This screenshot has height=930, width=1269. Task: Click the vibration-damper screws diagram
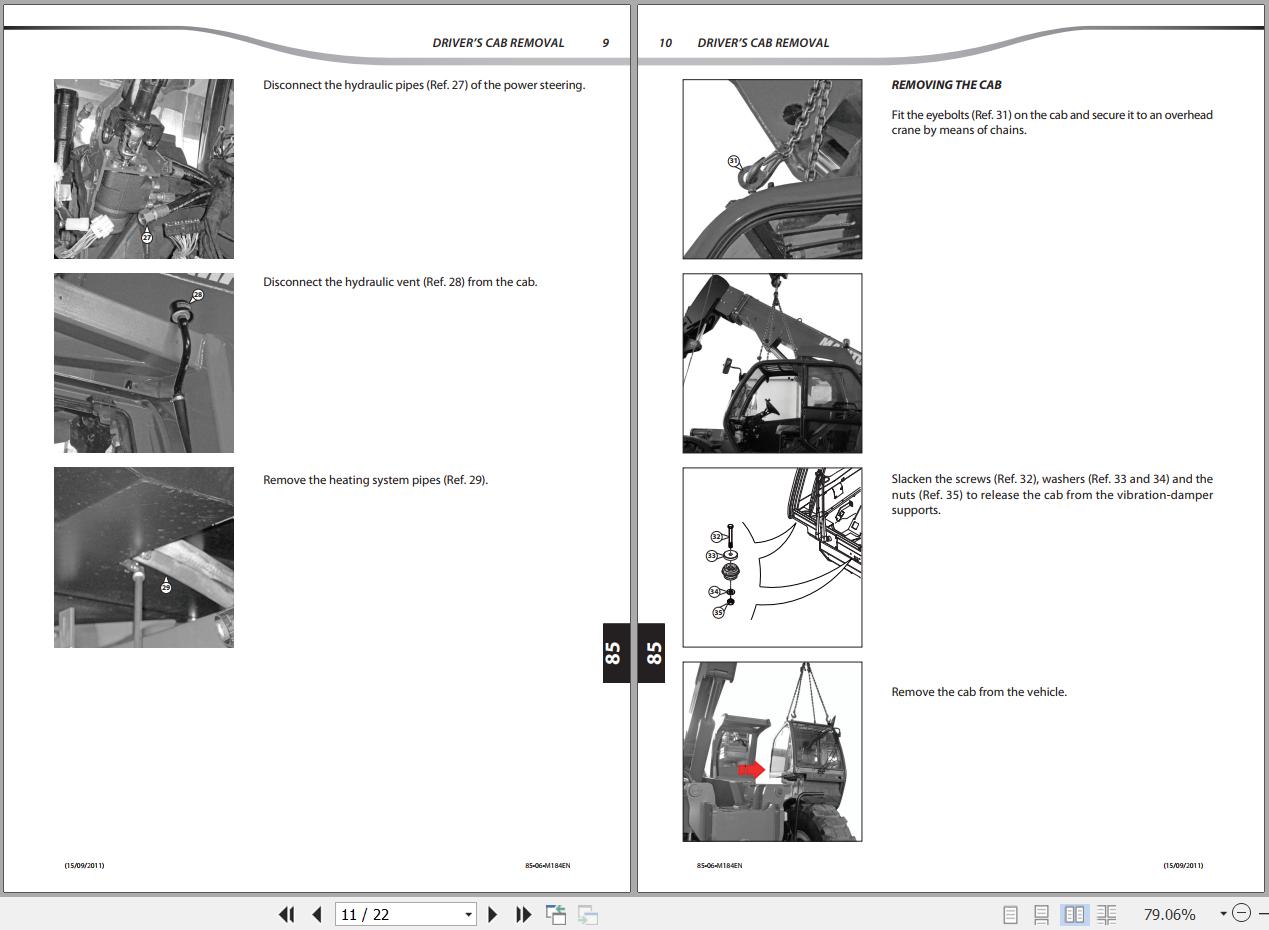[x=772, y=557]
